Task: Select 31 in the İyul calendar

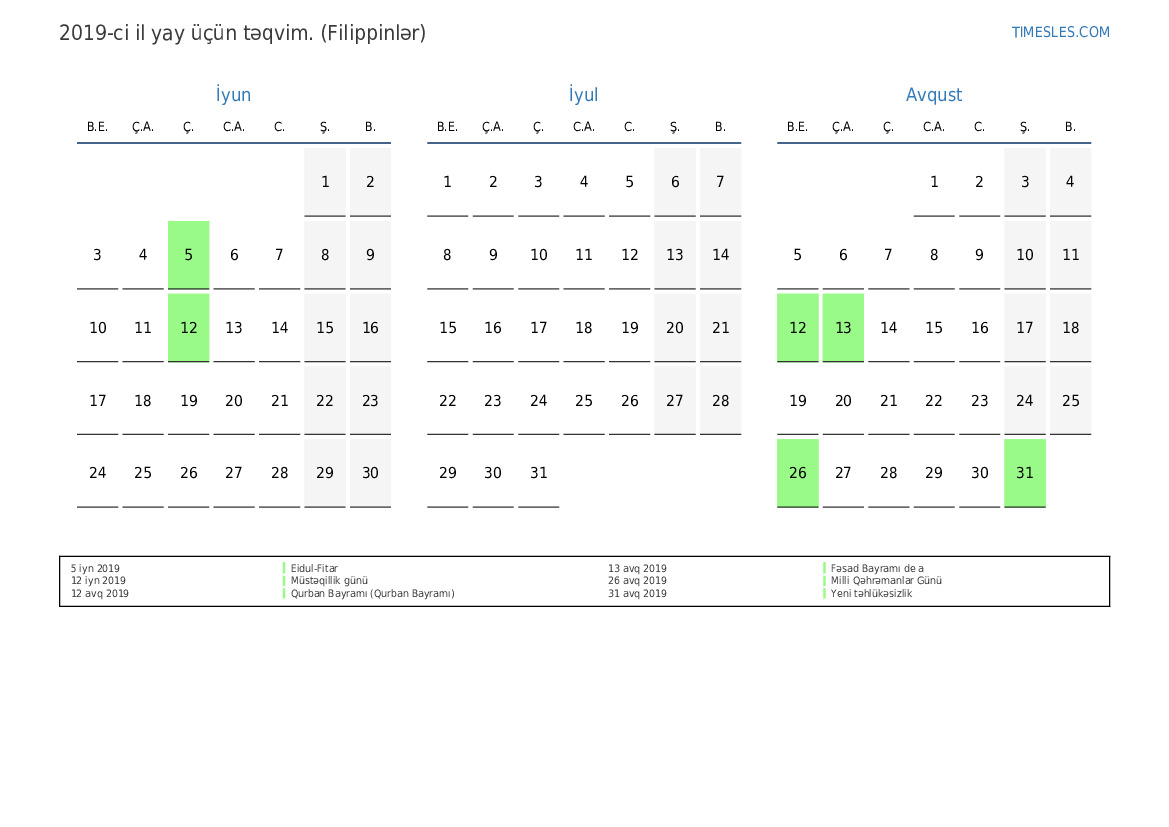Action: 538,473
